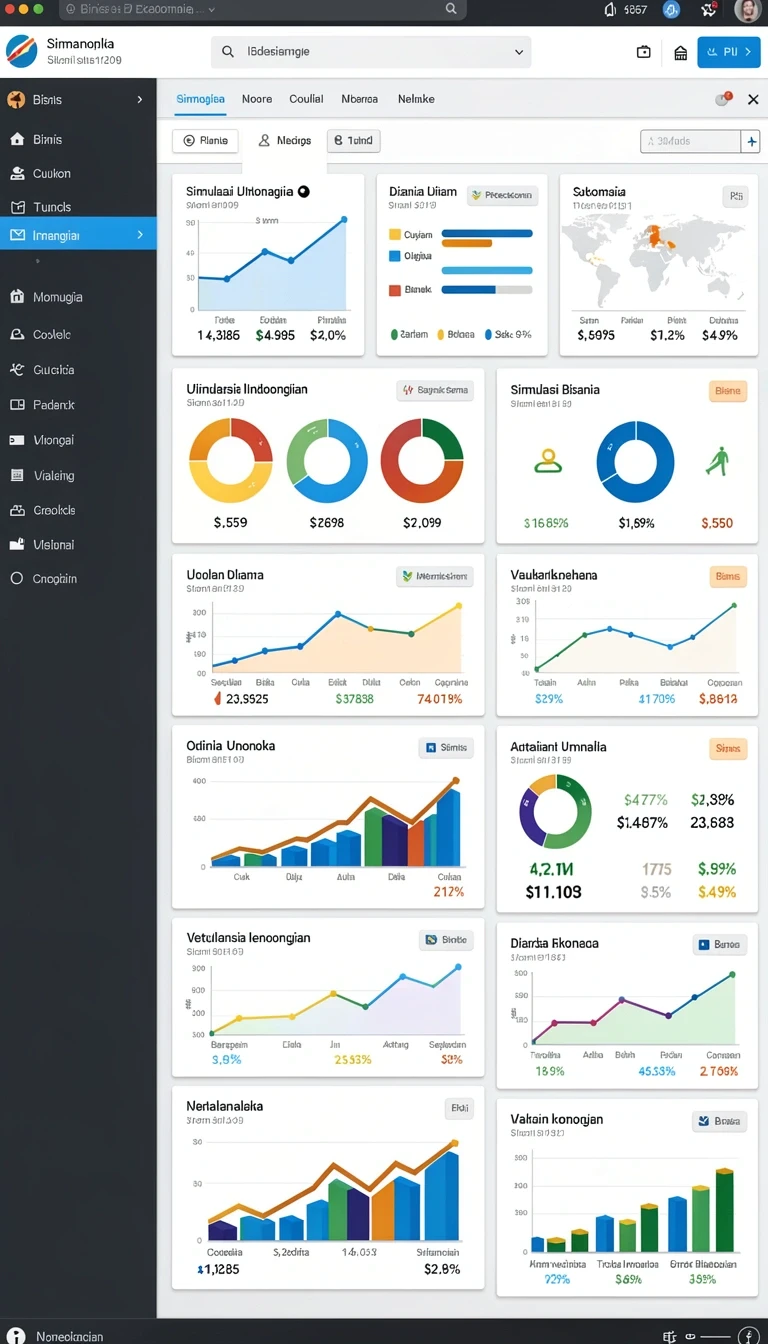Switch to the Noore tab
Image resolution: width=768 pixels, height=1344 pixels.
[x=257, y=99]
